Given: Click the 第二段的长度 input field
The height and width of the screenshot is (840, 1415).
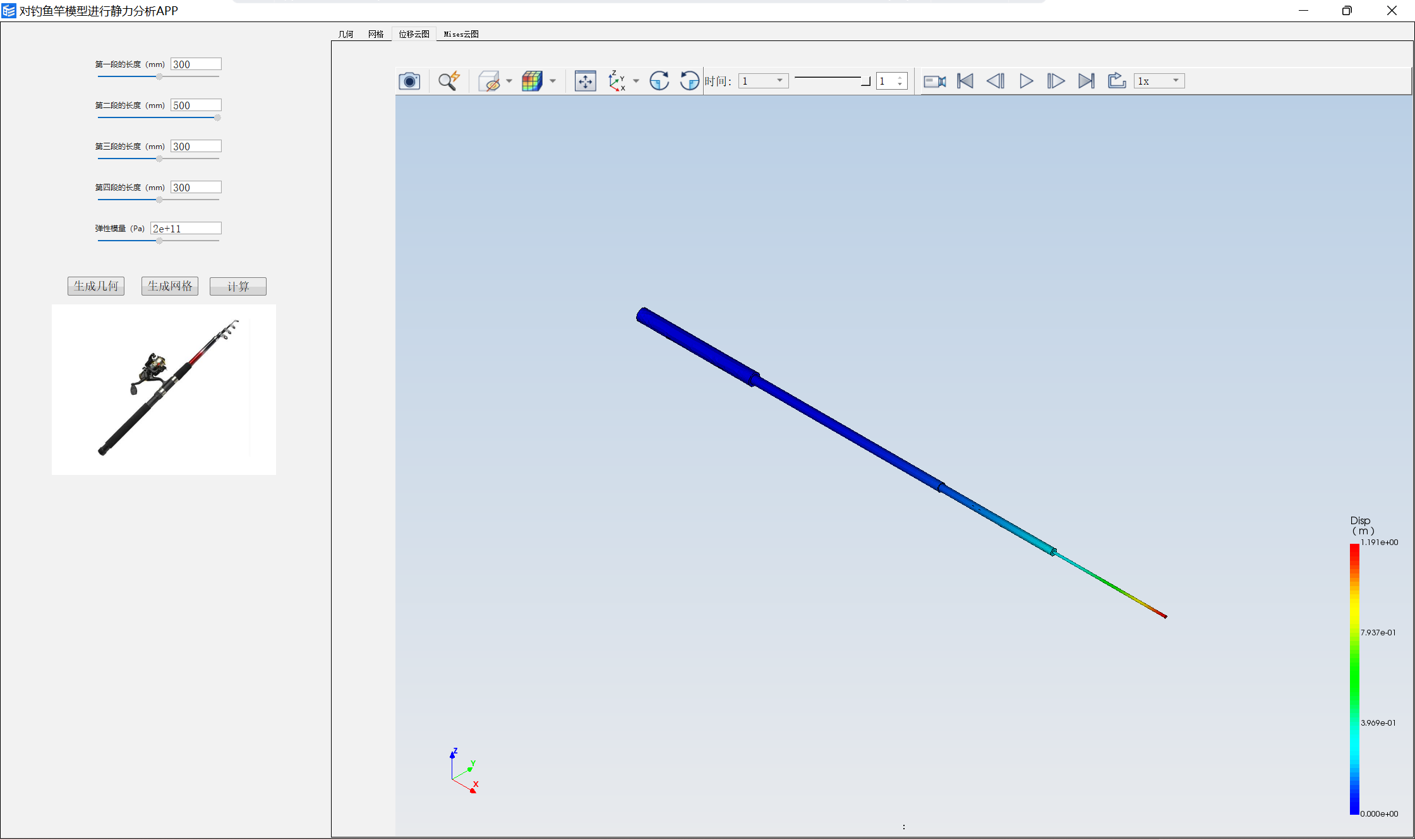Looking at the screenshot, I should tap(196, 105).
